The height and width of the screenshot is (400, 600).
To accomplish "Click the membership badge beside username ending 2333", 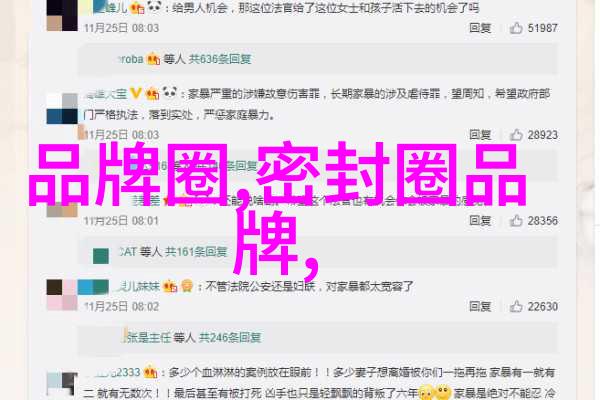I will pos(150,372).
